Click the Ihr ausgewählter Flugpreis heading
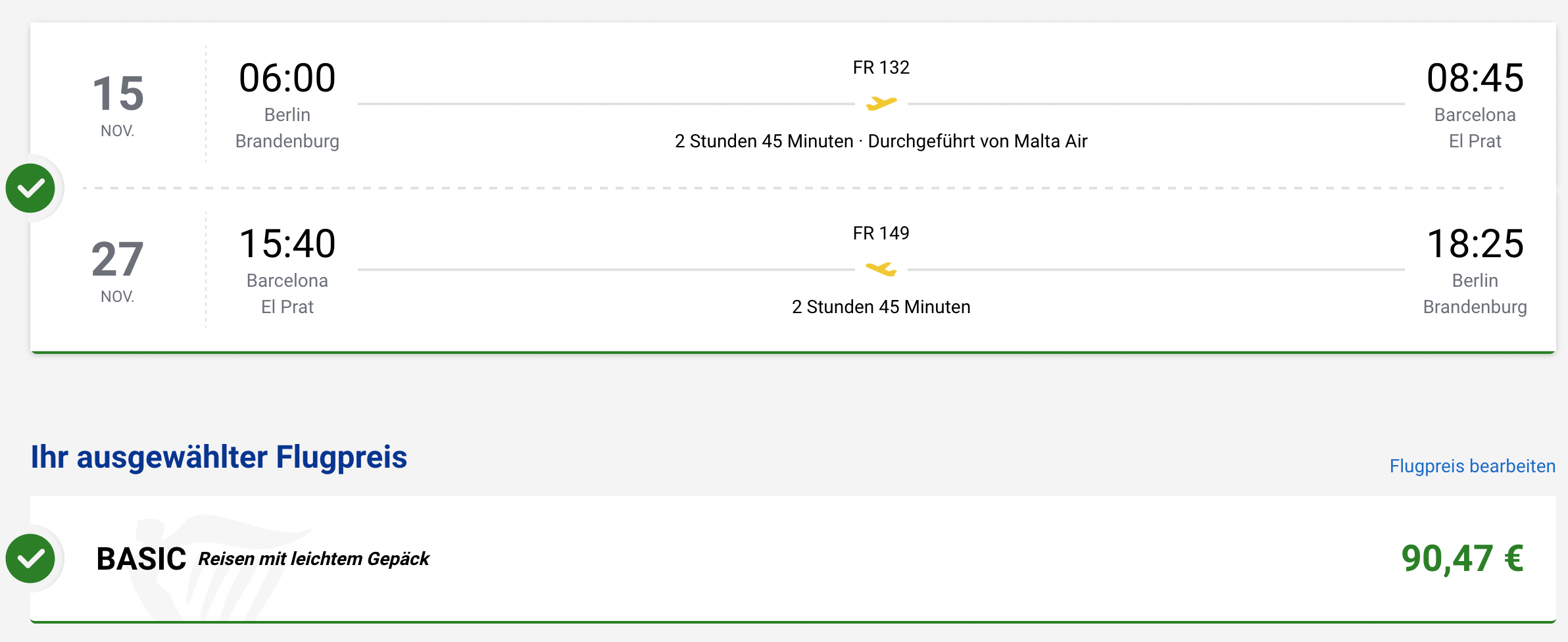The width and height of the screenshot is (1568, 642). [x=219, y=457]
